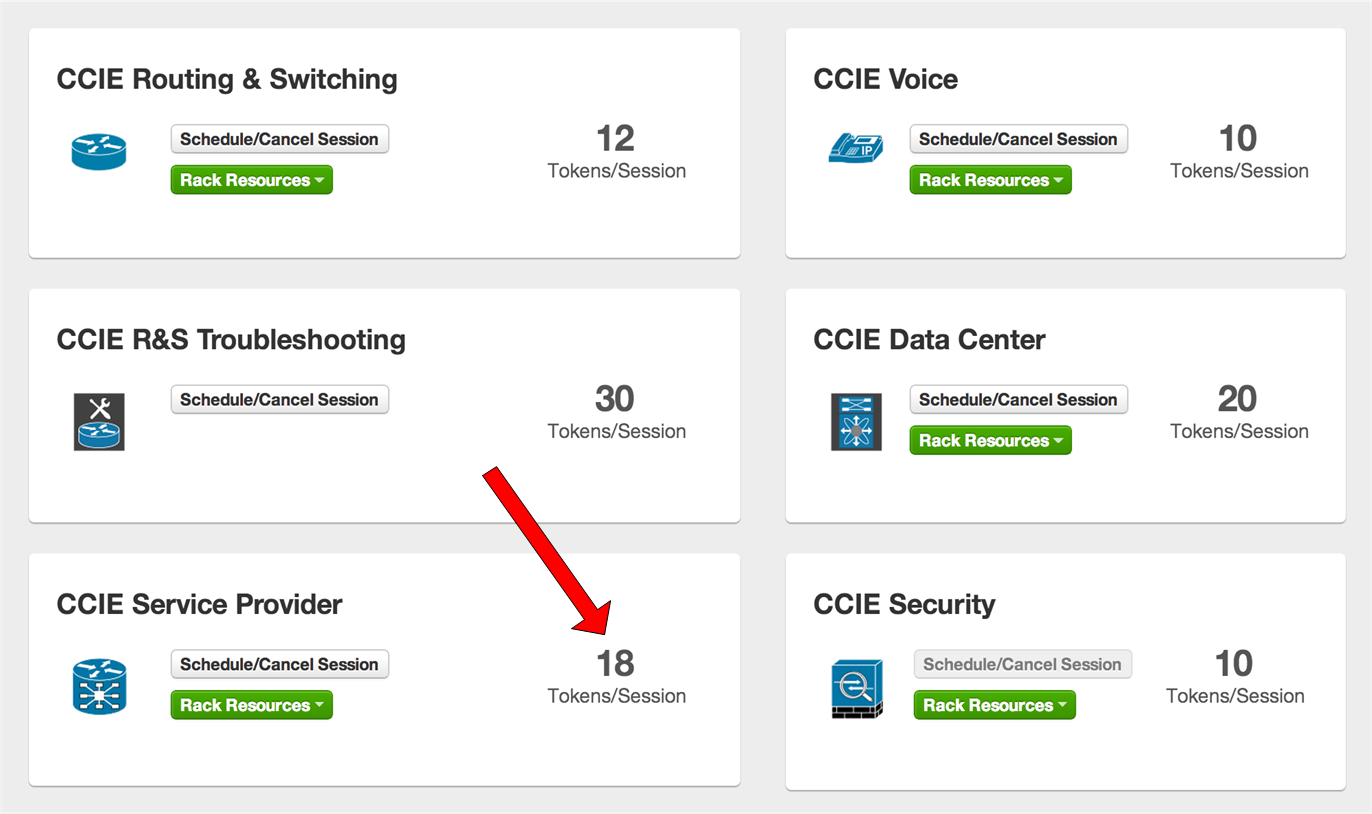The width and height of the screenshot is (1372, 814).
Task: Click the 18 tokens value for Service Provider
Action: point(616,663)
